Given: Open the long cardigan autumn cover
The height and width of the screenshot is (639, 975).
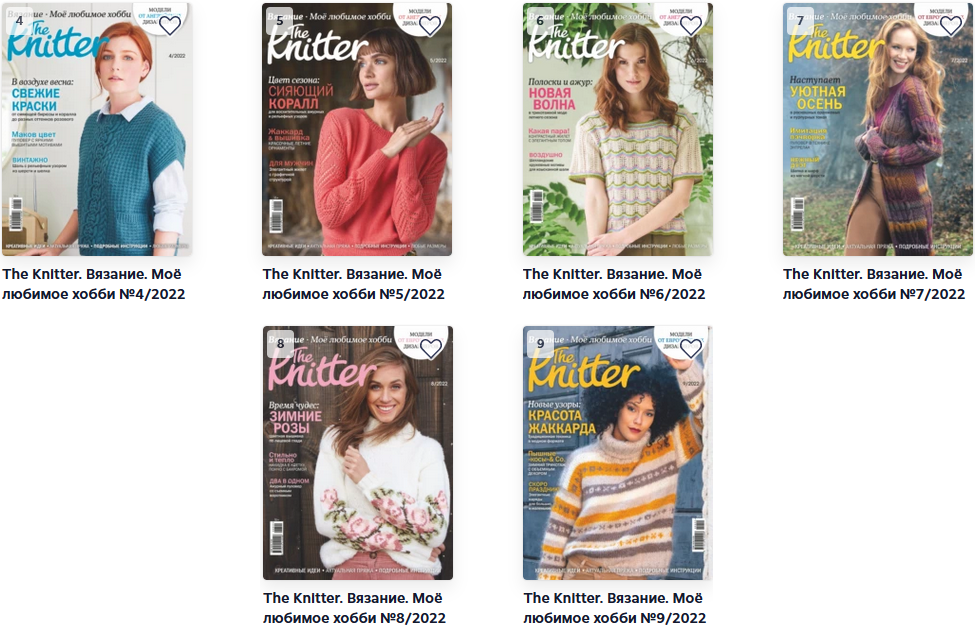Looking at the screenshot, I should 877,129.
